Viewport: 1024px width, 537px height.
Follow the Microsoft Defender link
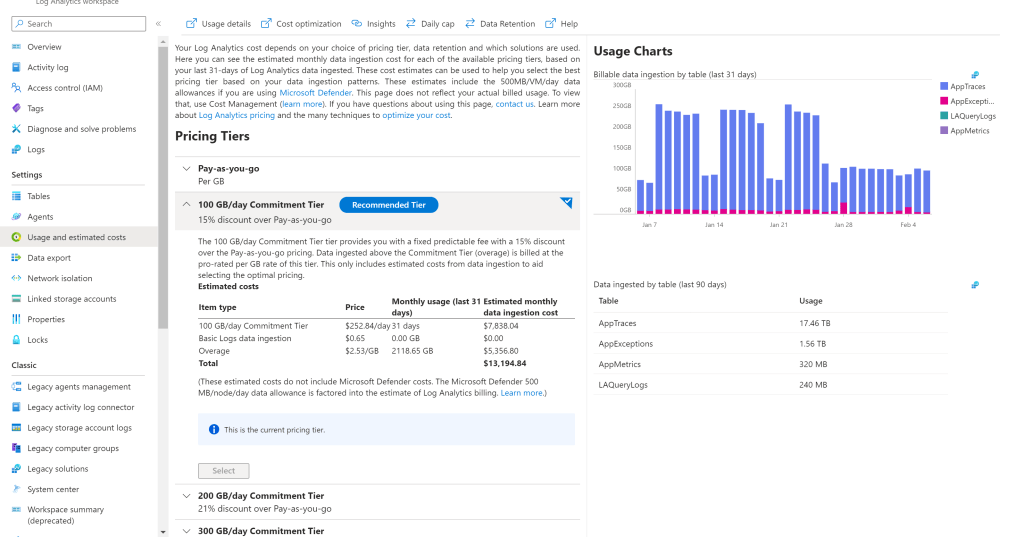click(x=315, y=93)
